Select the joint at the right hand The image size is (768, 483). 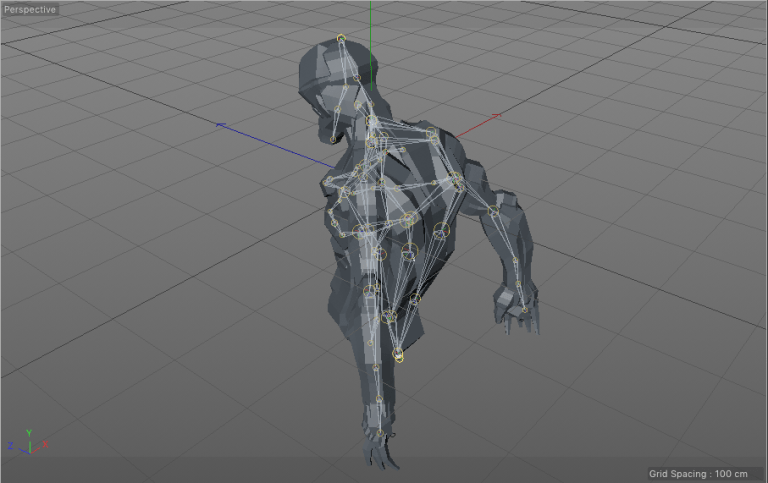click(524, 310)
